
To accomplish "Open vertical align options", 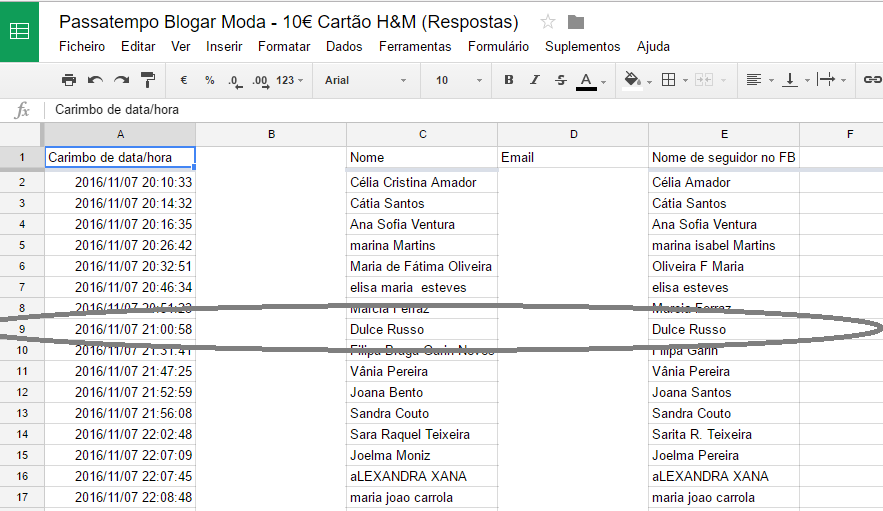I will point(790,80).
